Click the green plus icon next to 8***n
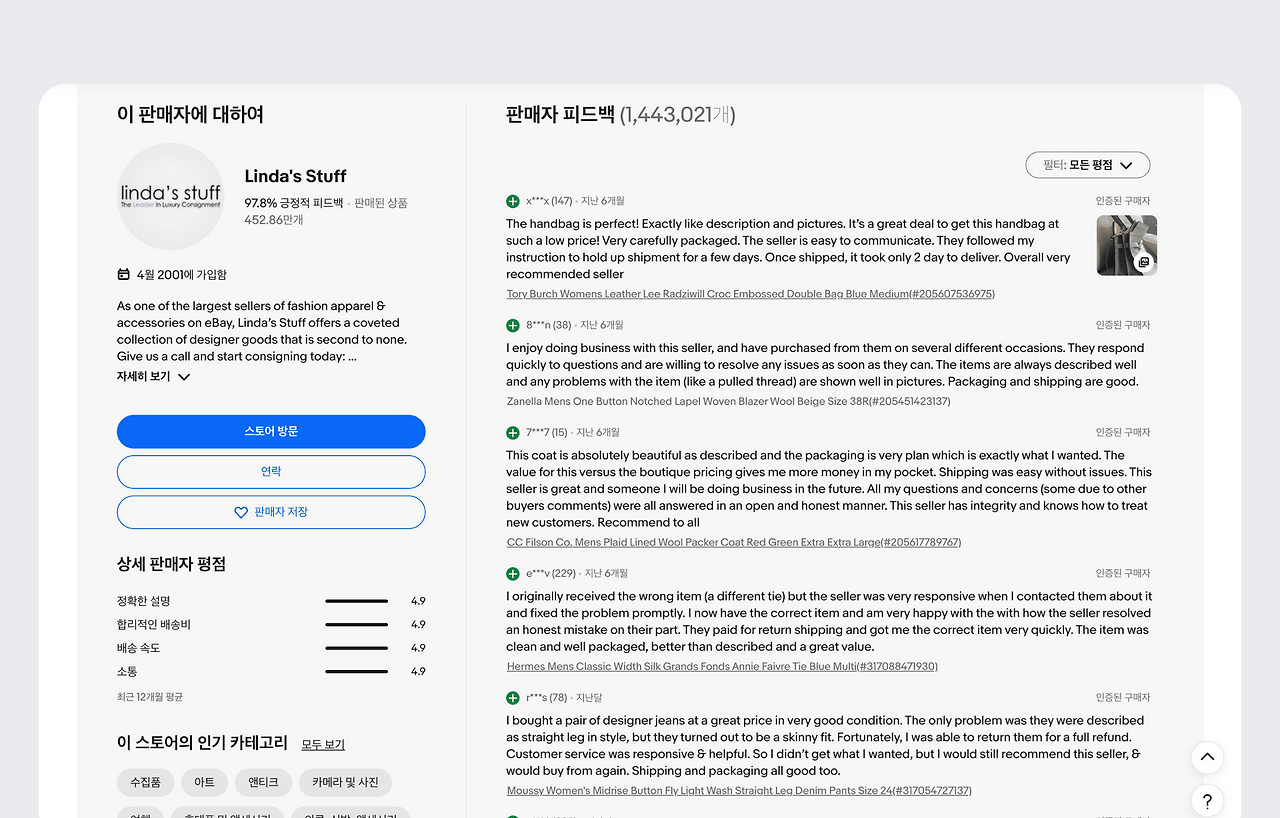 (513, 325)
